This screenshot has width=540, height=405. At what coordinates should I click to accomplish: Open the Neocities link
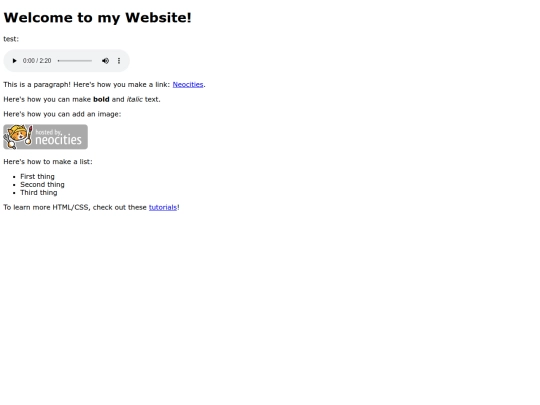pyautogui.click(x=188, y=84)
